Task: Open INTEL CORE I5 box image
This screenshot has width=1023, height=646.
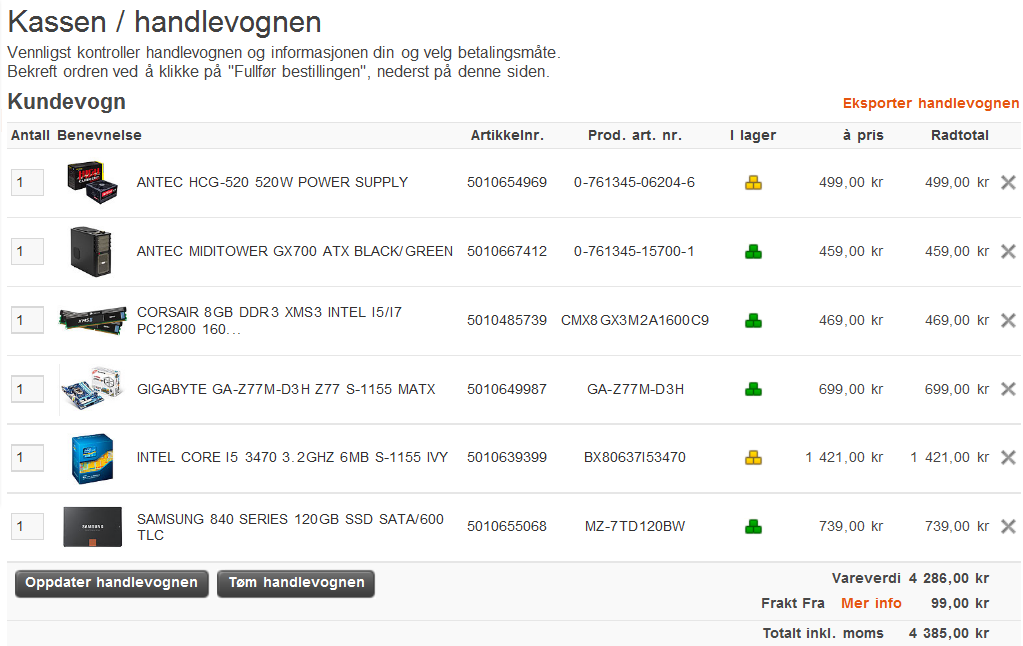Action: click(92, 458)
